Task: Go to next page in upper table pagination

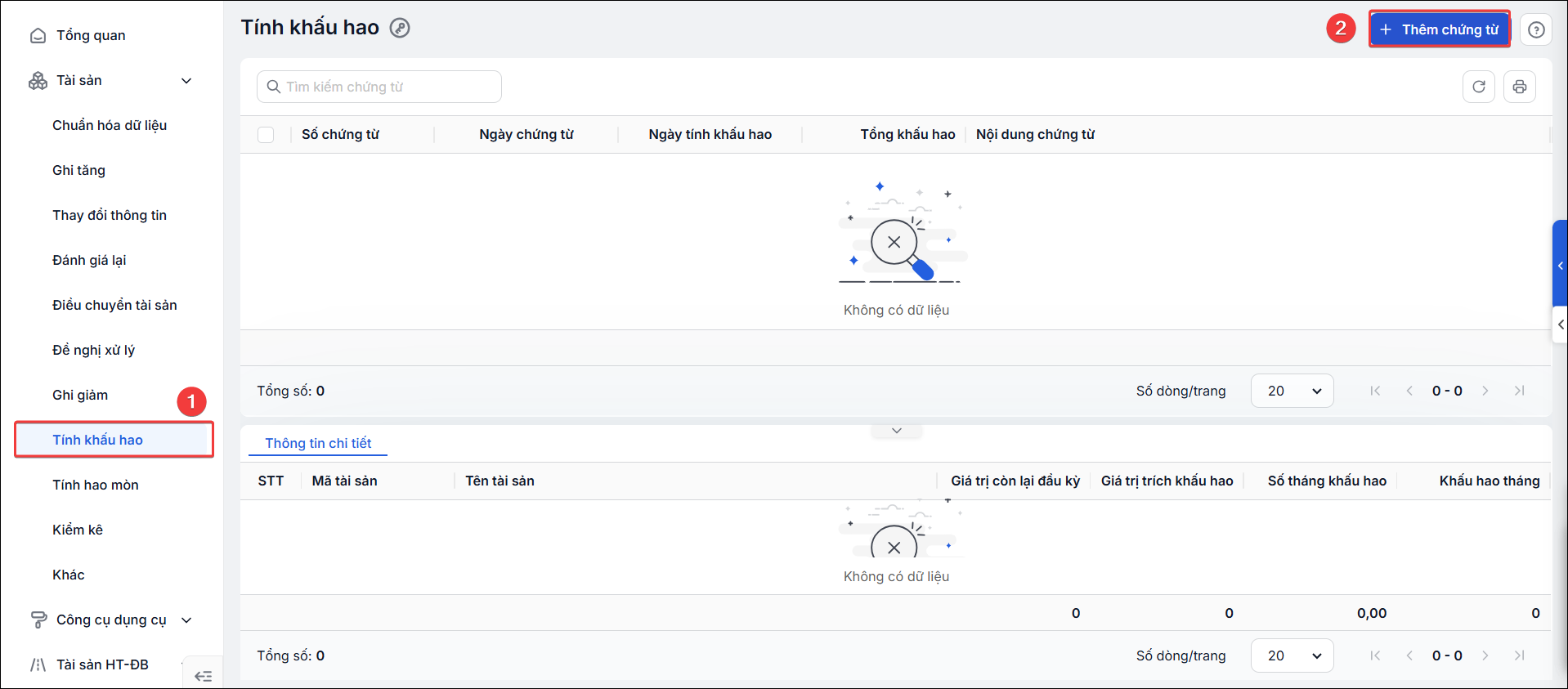Action: tap(1485, 391)
